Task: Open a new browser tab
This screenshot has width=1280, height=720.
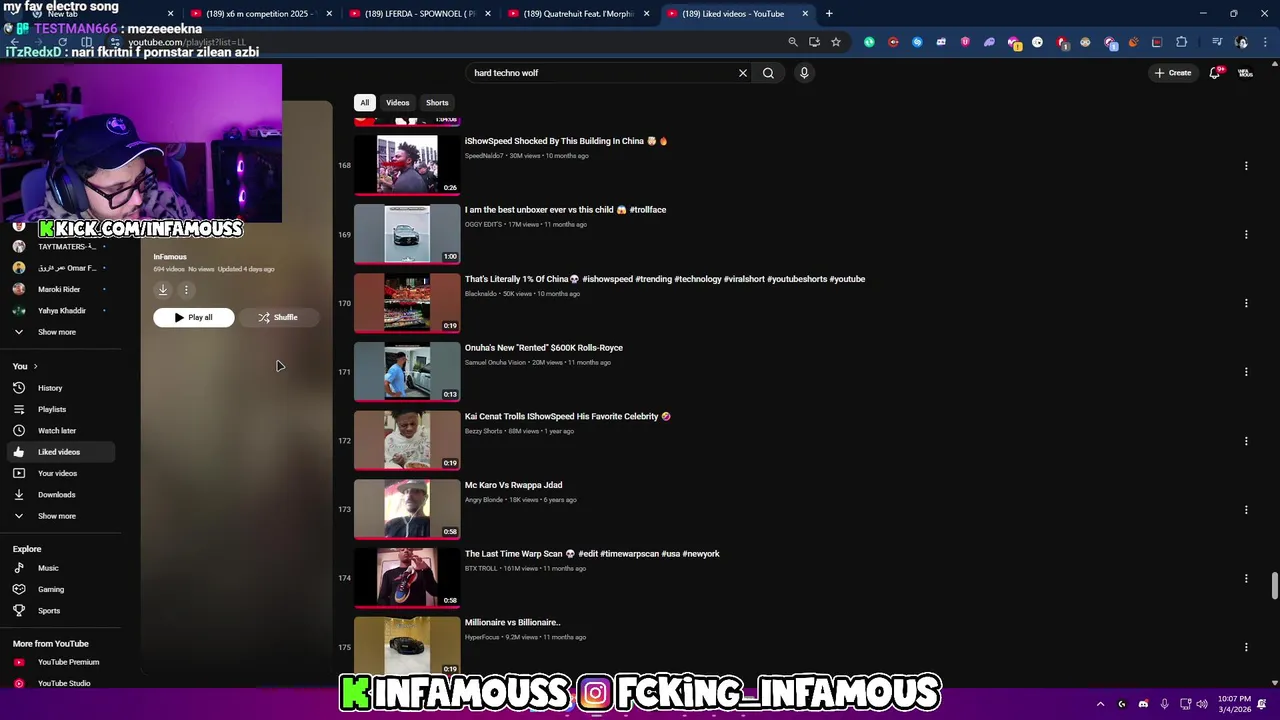Action: click(829, 14)
